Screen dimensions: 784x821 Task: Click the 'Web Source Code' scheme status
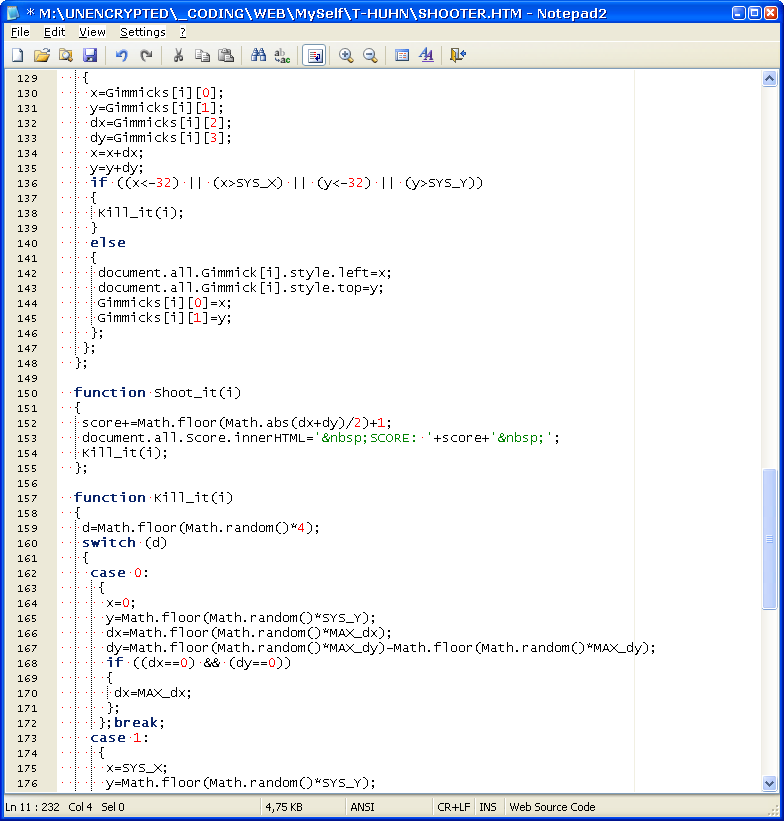click(x=552, y=807)
